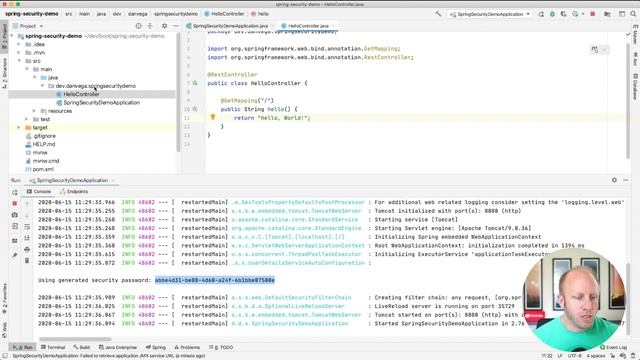Open Project Structure icon in top toolbar

607,14
